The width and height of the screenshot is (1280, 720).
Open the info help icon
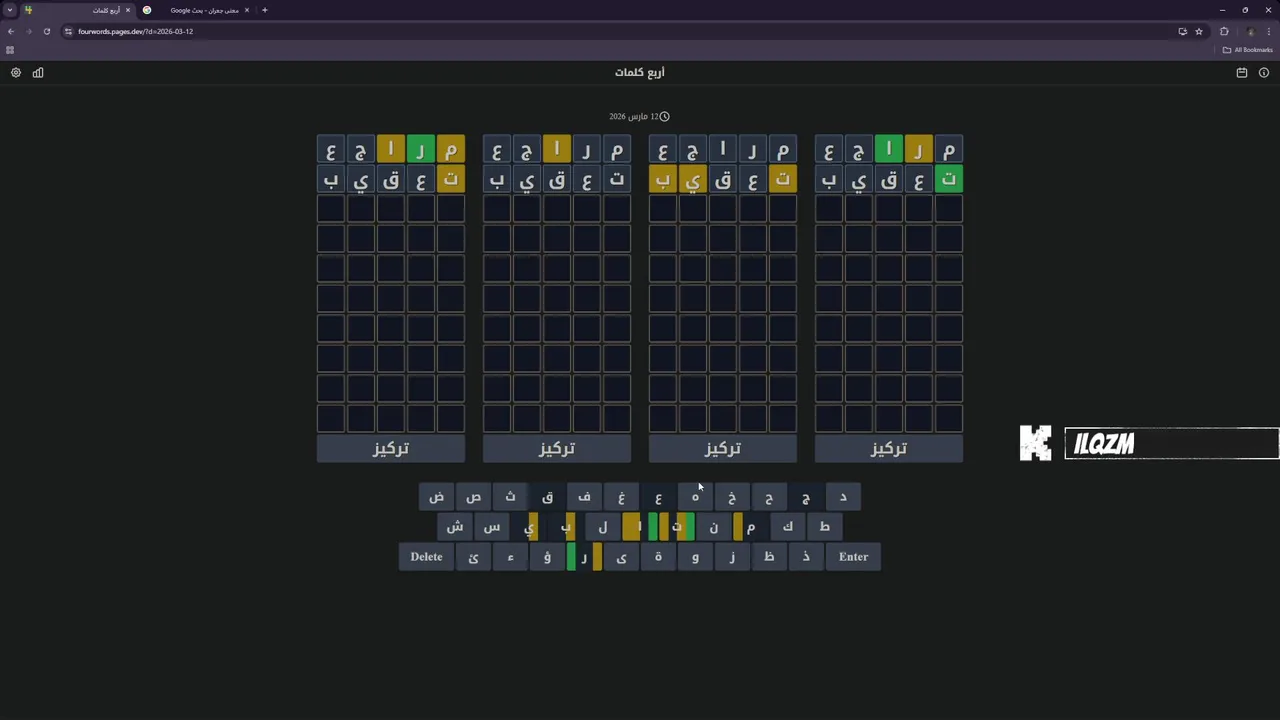1264,73
